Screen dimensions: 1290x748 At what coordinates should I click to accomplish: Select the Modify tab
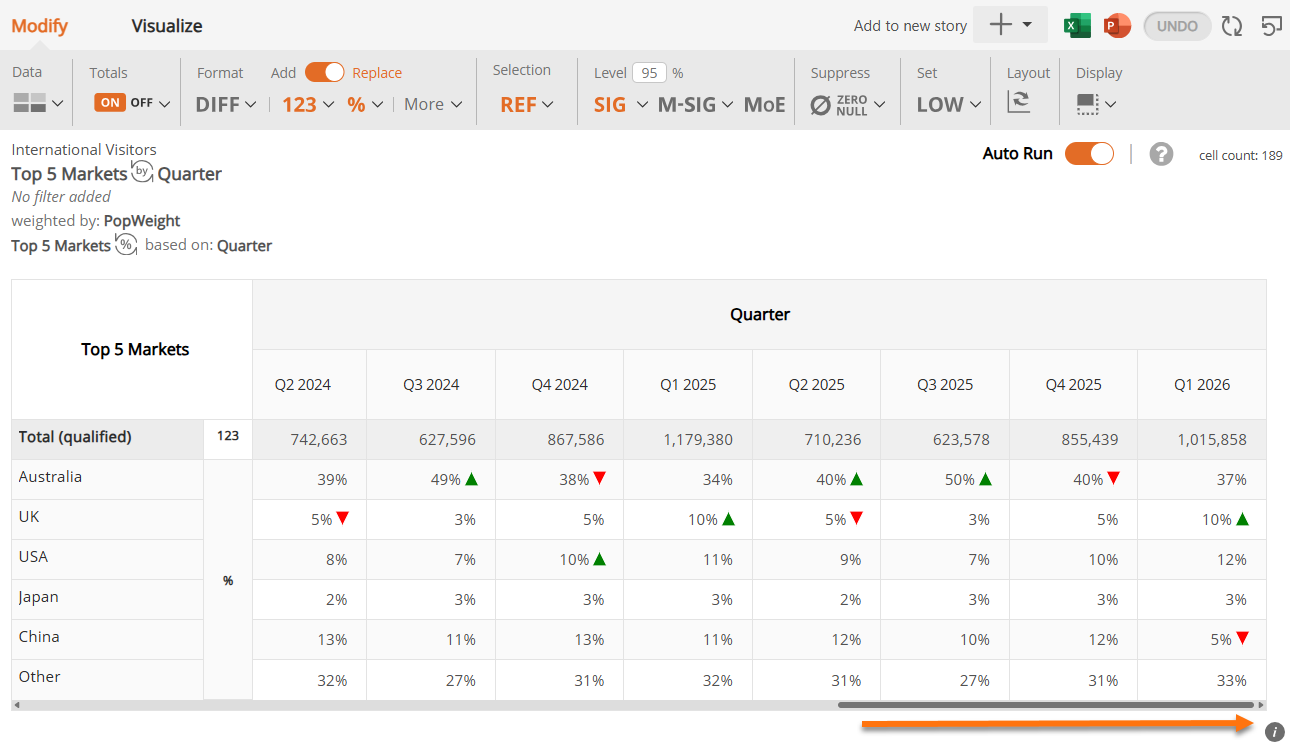pos(40,26)
